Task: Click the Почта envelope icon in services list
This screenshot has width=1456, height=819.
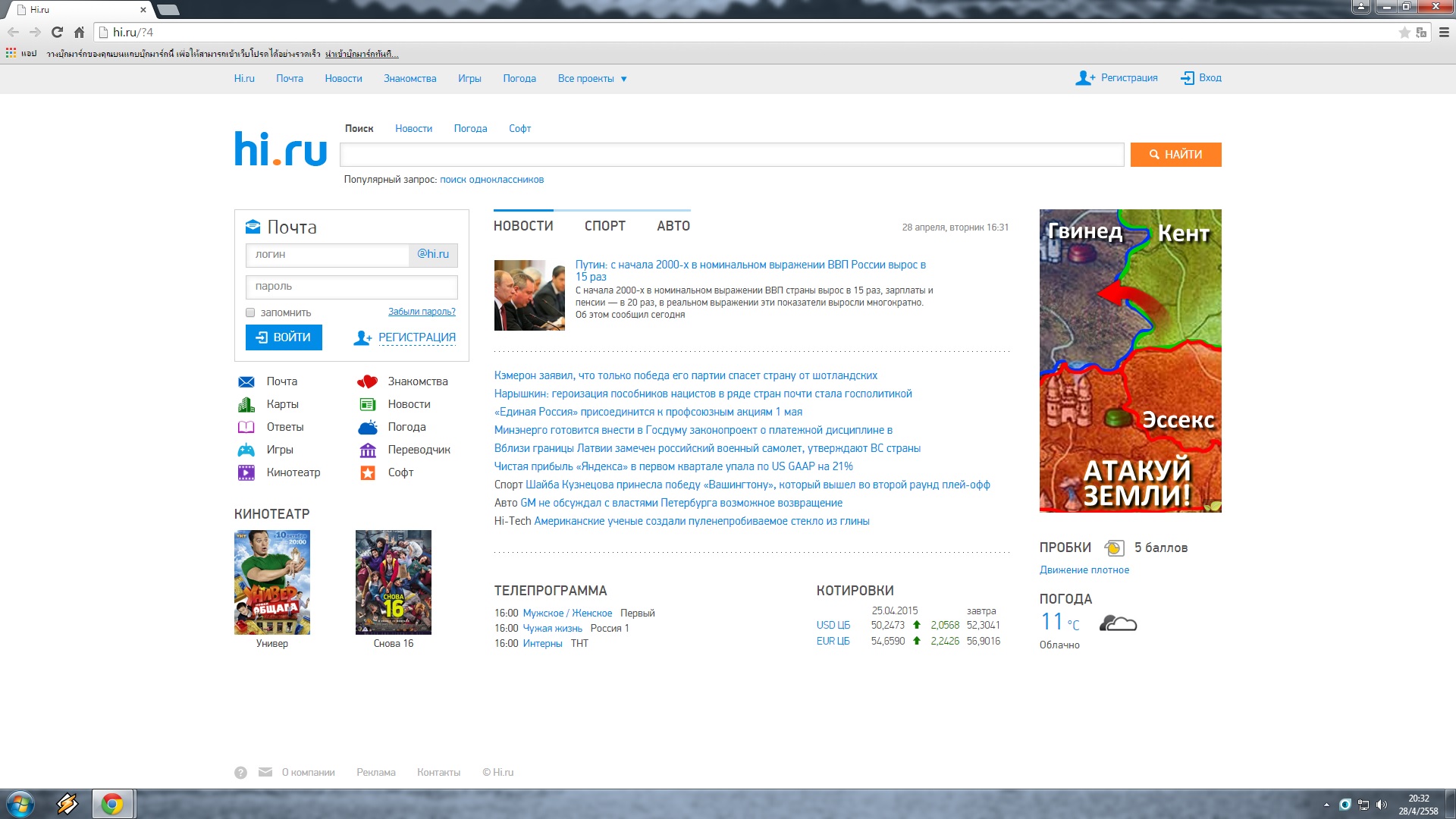Action: [x=246, y=381]
